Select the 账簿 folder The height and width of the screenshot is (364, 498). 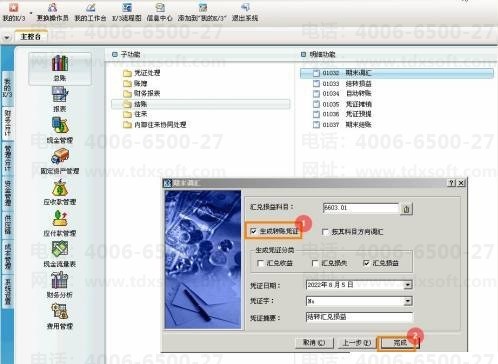point(135,83)
